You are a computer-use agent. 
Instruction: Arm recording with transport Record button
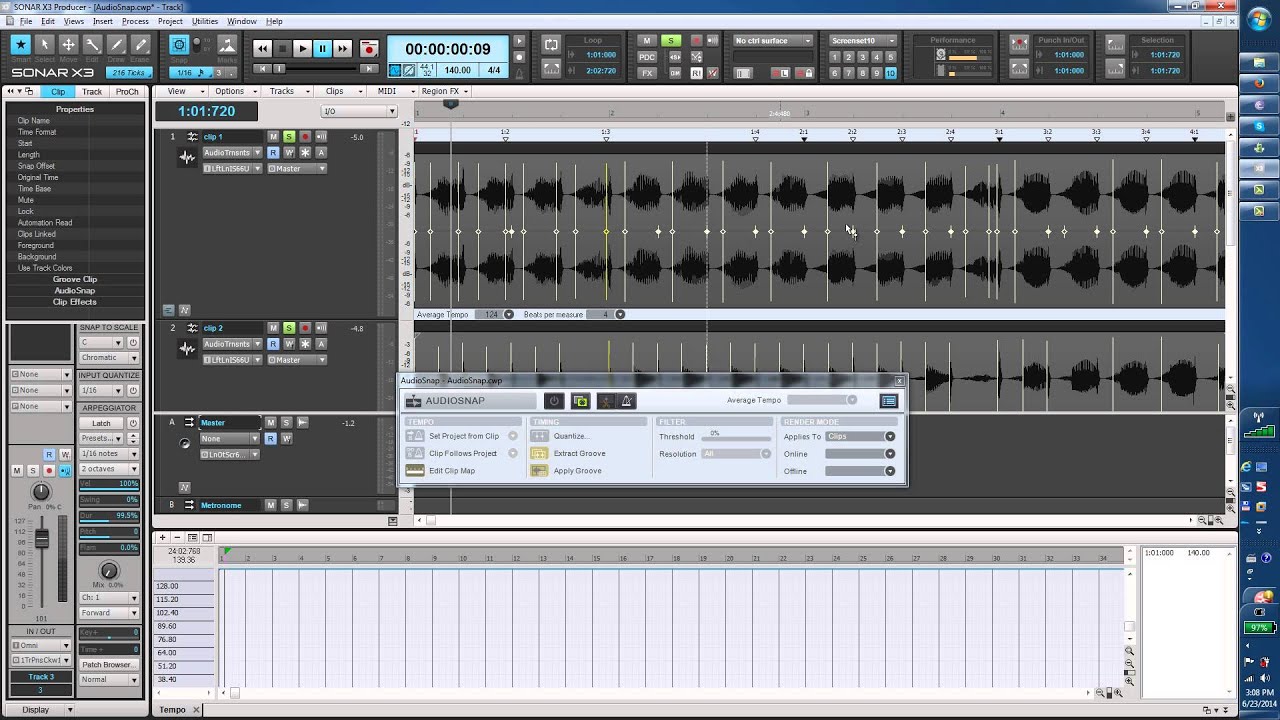coord(368,48)
